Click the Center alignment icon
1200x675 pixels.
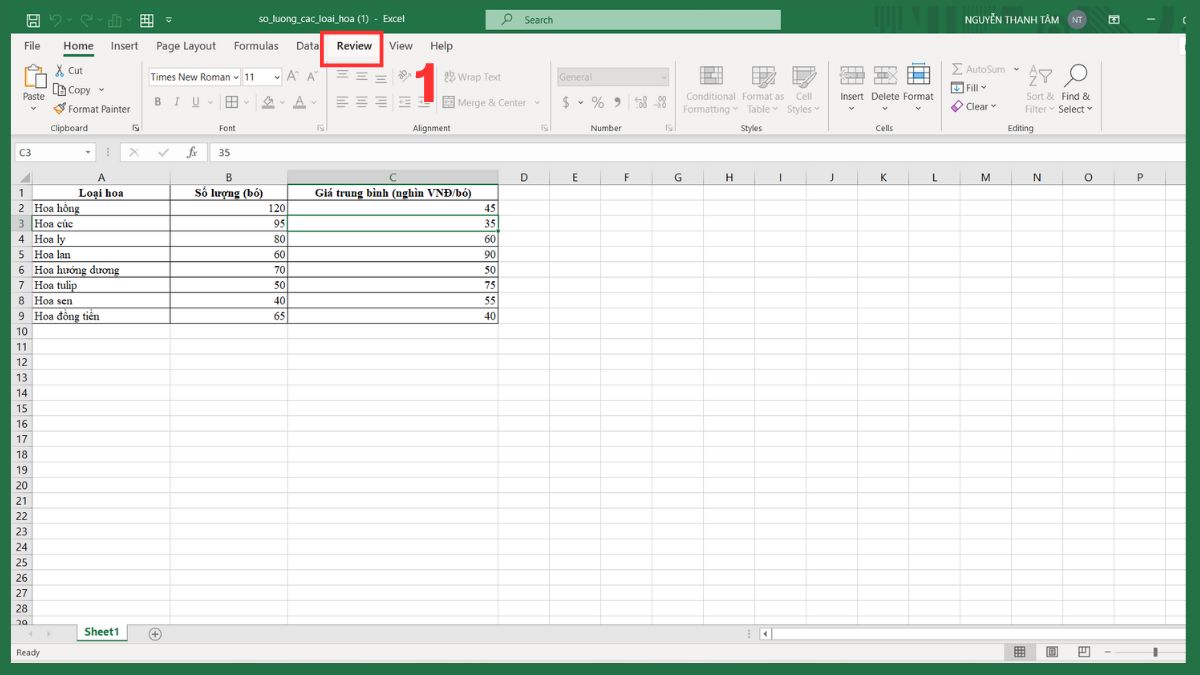[360, 101]
